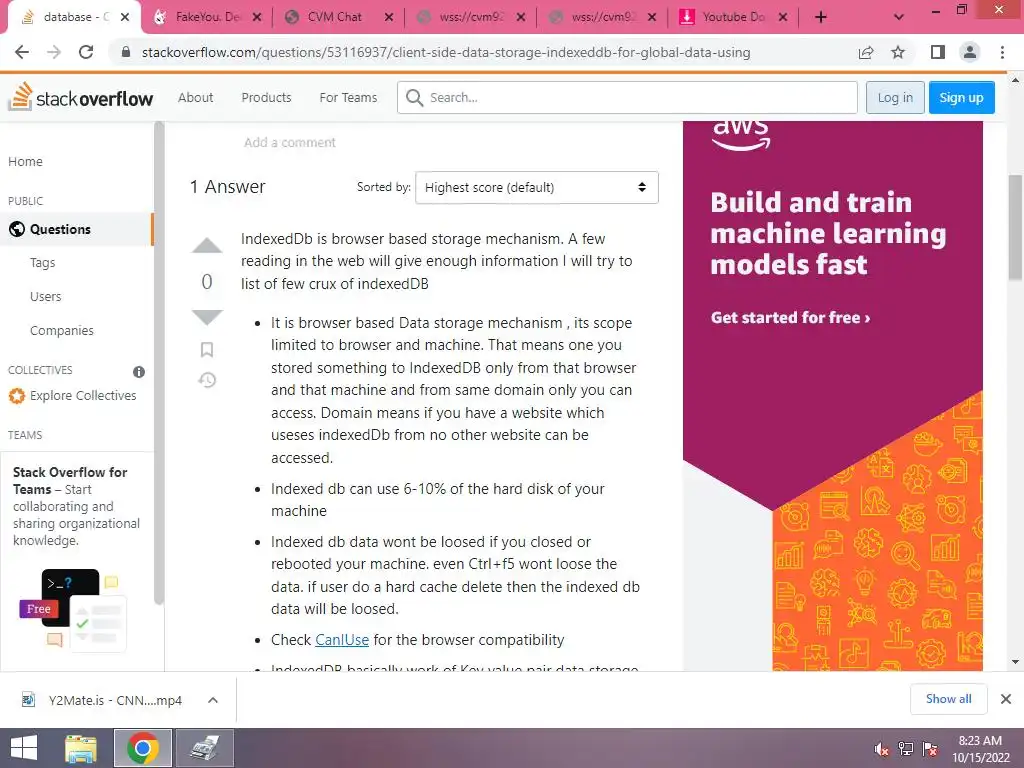Reload the page
1024x768 pixels.
[x=86, y=52]
